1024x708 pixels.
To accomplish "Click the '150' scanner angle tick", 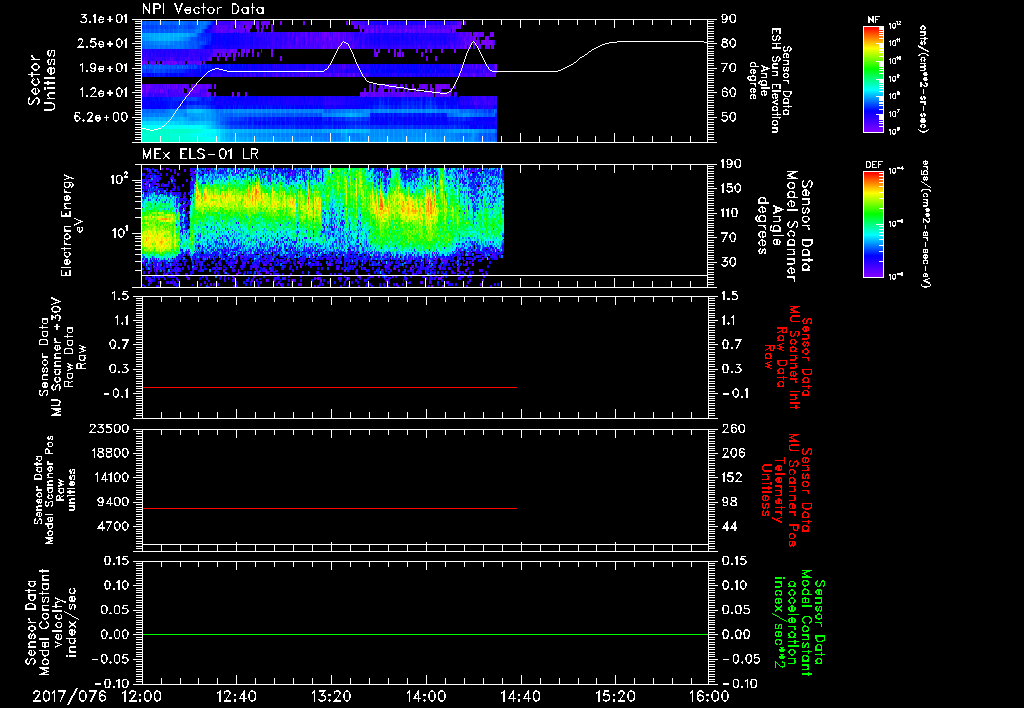I will tap(731, 189).
